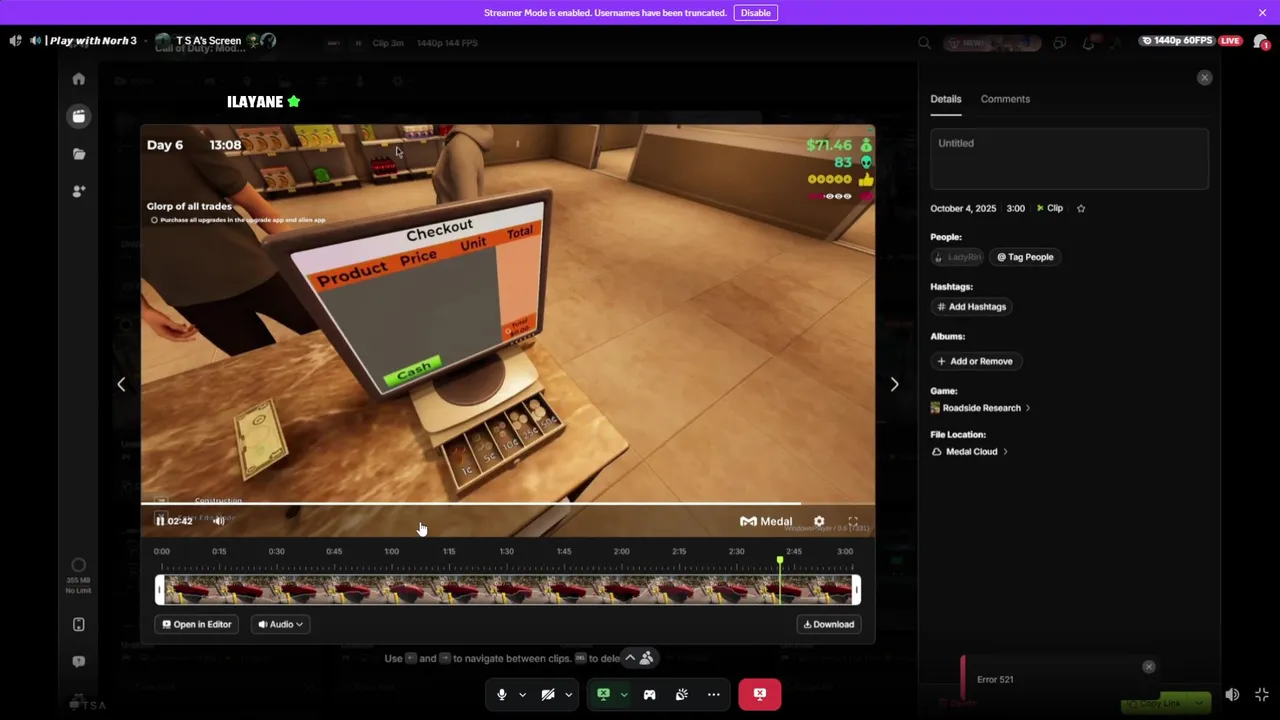Screen dimensions: 1280x720
Task: Expand the Medal Cloud file location
Action: [970, 452]
